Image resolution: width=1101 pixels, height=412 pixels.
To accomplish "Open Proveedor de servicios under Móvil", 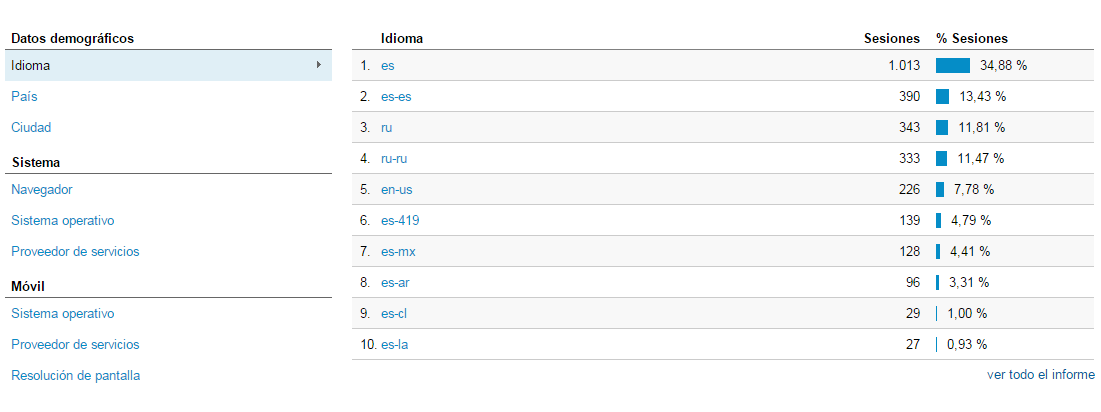I will 75,344.
